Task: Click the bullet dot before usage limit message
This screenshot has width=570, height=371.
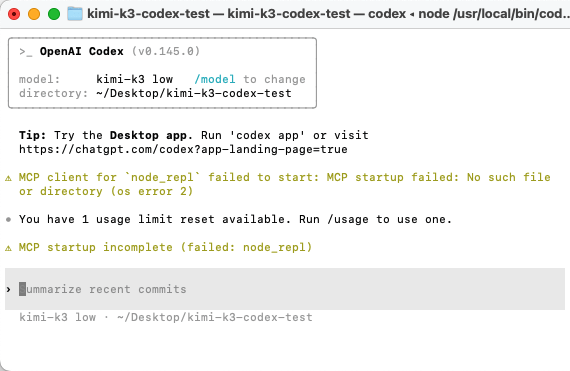Action: (x=8, y=219)
